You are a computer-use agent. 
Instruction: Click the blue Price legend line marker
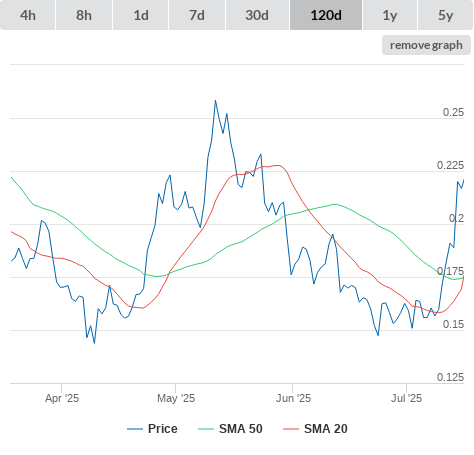pyautogui.click(x=135, y=429)
